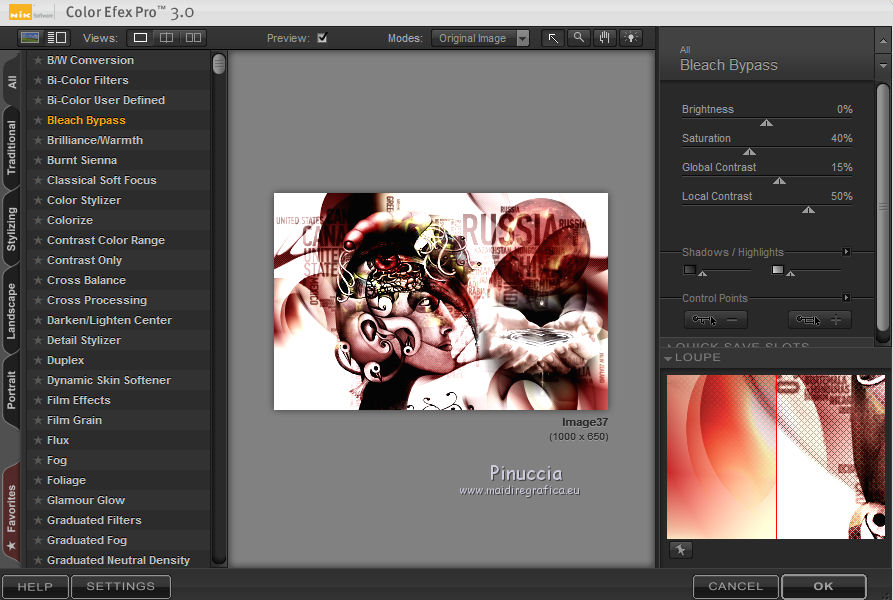Select the arrow pointer tool
The height and width of the screenshot is (600, 893).
tap(553, 38)
